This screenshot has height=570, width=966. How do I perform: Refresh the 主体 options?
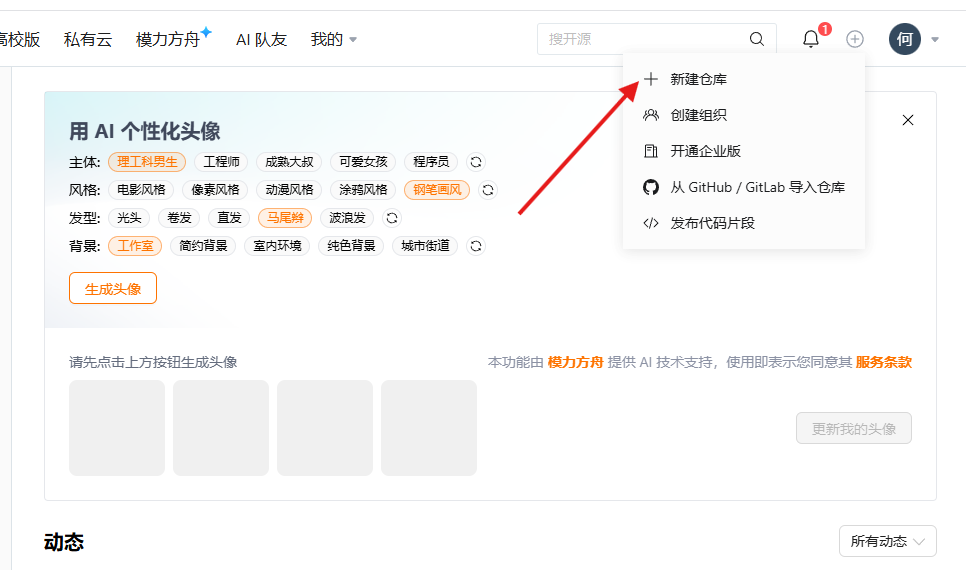coord(476,162)
